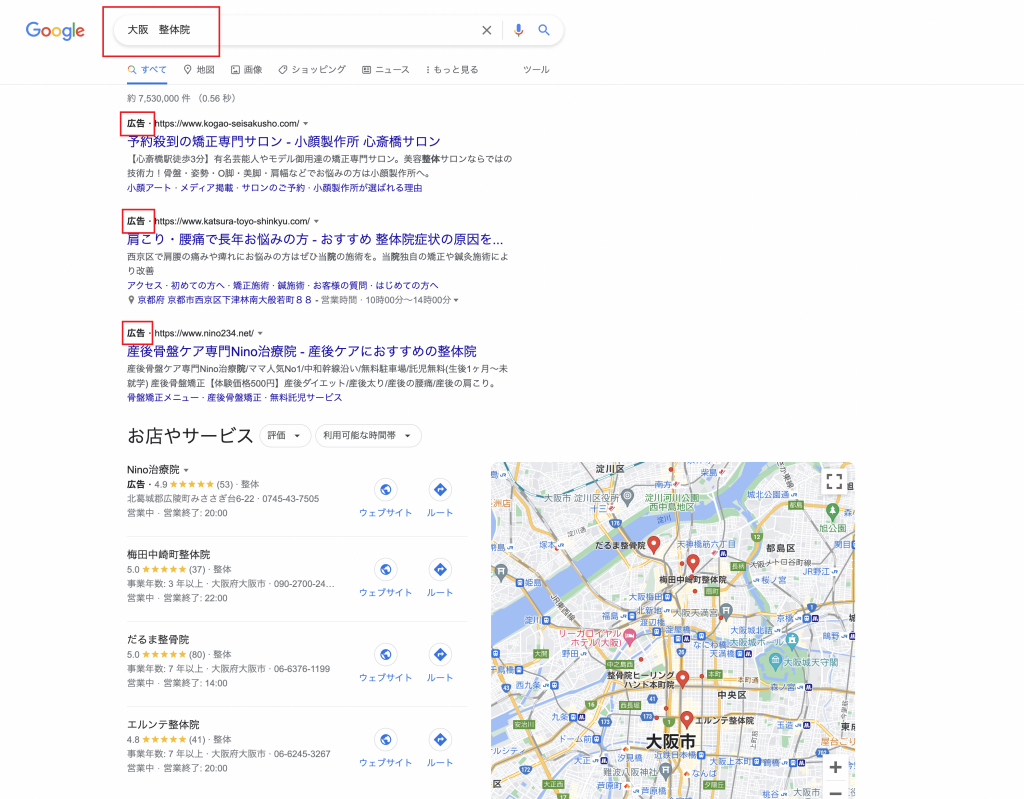The width and height of the screenshot is (1024, 799).
Task: Open ad dropdown arrow next to nino234.net
Action: pos(260,333)
